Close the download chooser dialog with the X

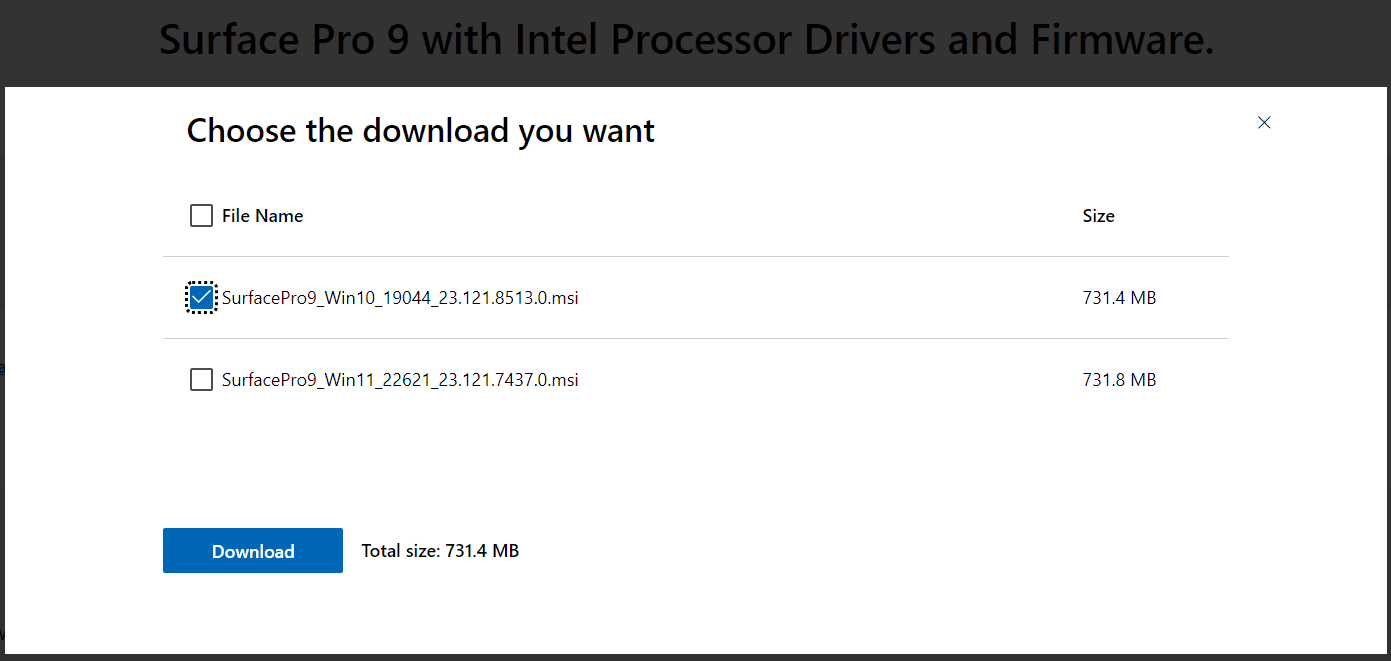click(x=1264, y=123)
